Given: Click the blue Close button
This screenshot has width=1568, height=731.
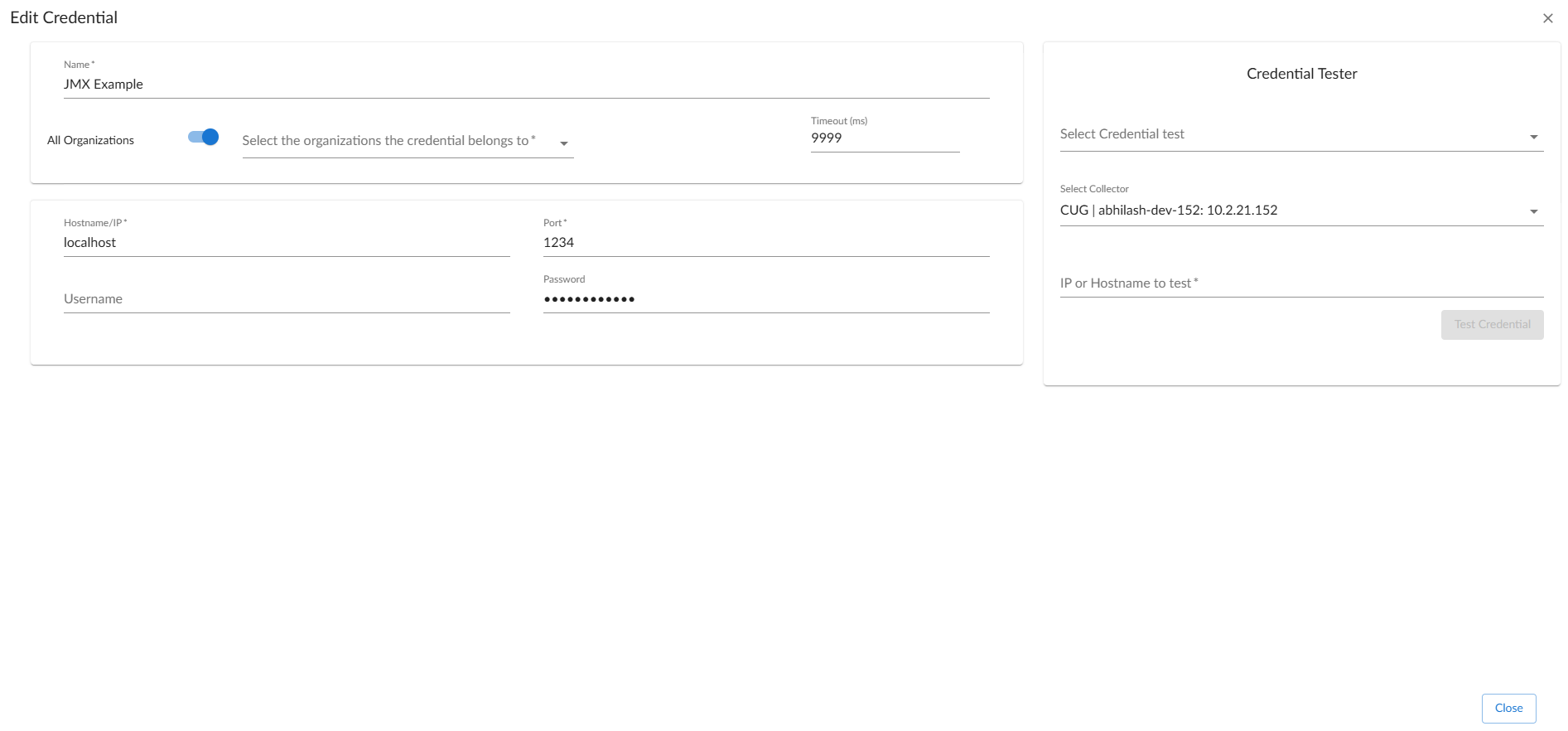Looking at the screenshot, I should point(1508,708).
